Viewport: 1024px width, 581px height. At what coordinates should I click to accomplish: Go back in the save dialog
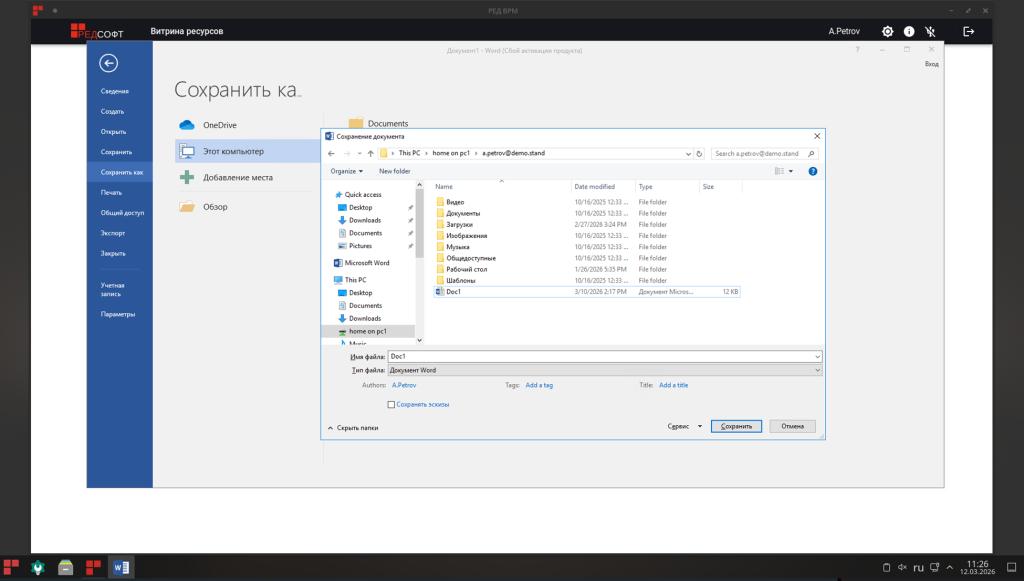[331, 153]
